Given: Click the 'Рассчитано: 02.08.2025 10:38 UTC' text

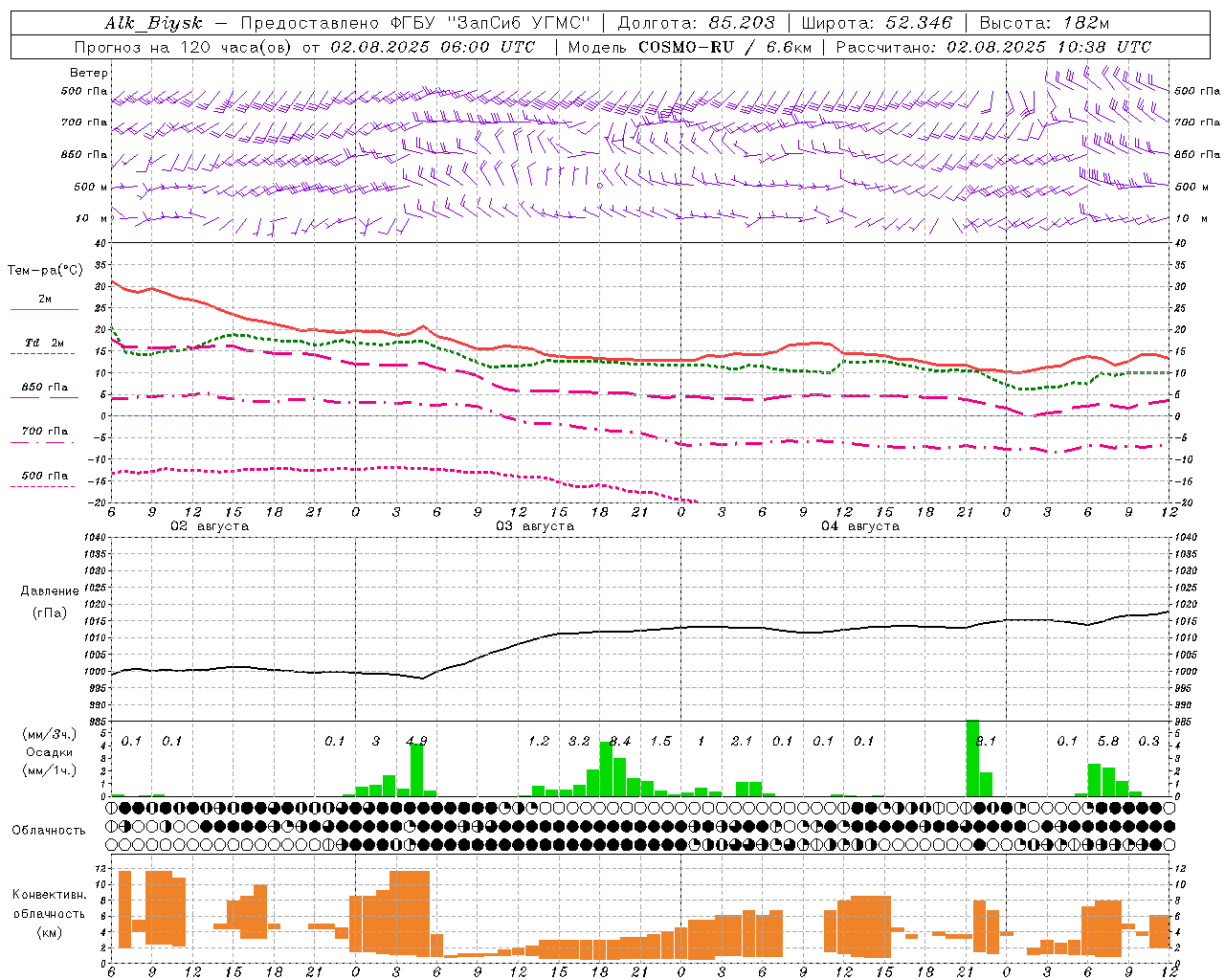Looking at the screenshot, I should [993, 47].
